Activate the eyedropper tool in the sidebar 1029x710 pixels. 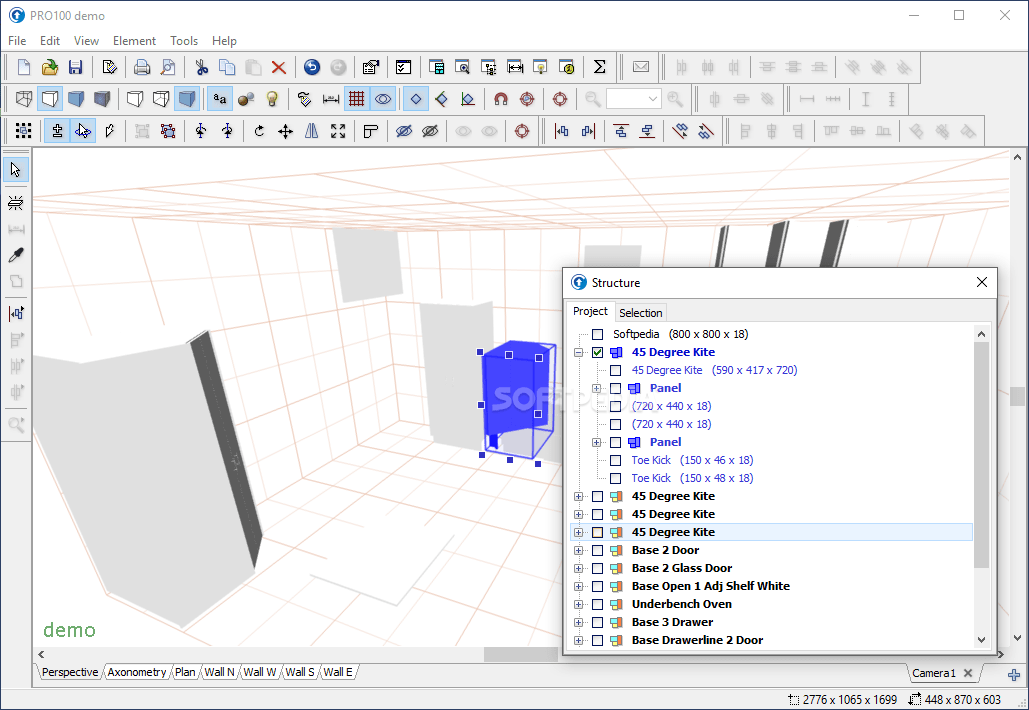point(14,255)
